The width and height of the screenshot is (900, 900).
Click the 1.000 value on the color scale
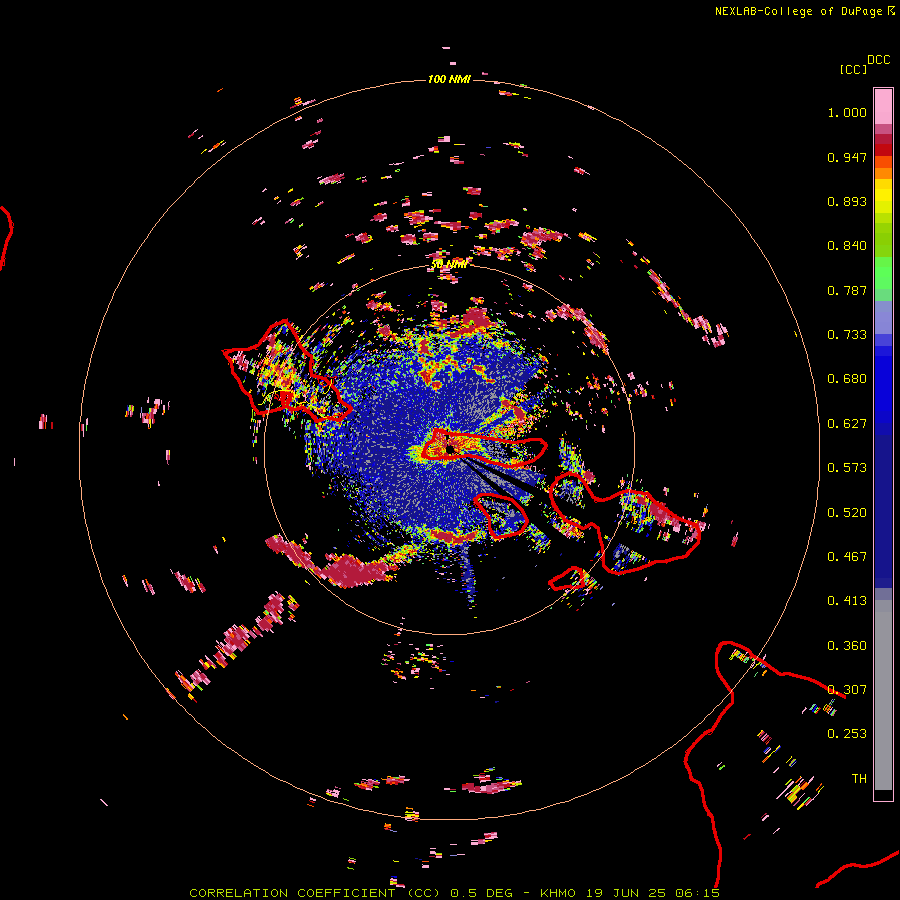pos(847,112)
